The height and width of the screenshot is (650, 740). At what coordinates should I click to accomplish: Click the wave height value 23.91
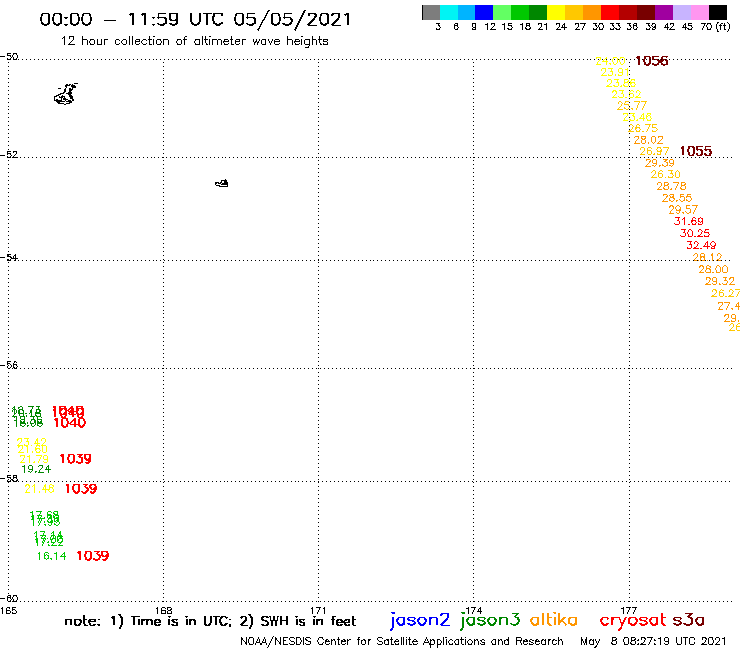pyautogui.click(x=615, y=72)
